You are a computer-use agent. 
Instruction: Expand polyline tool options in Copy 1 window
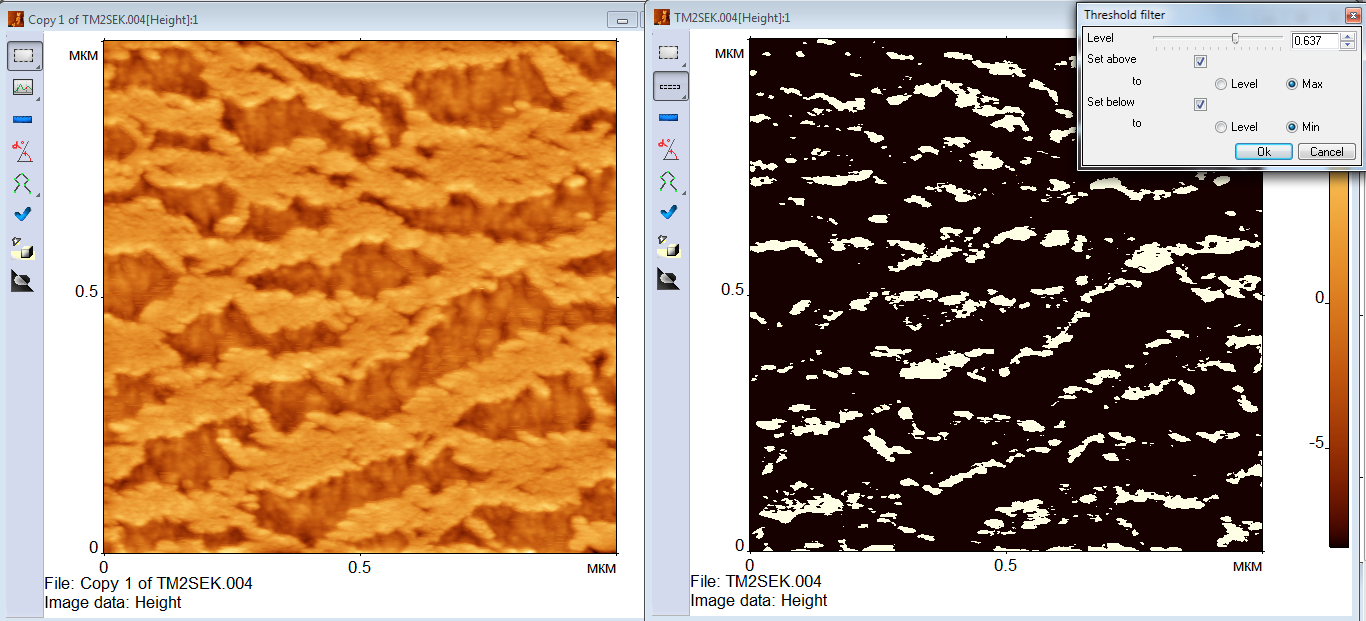point(38,194)
